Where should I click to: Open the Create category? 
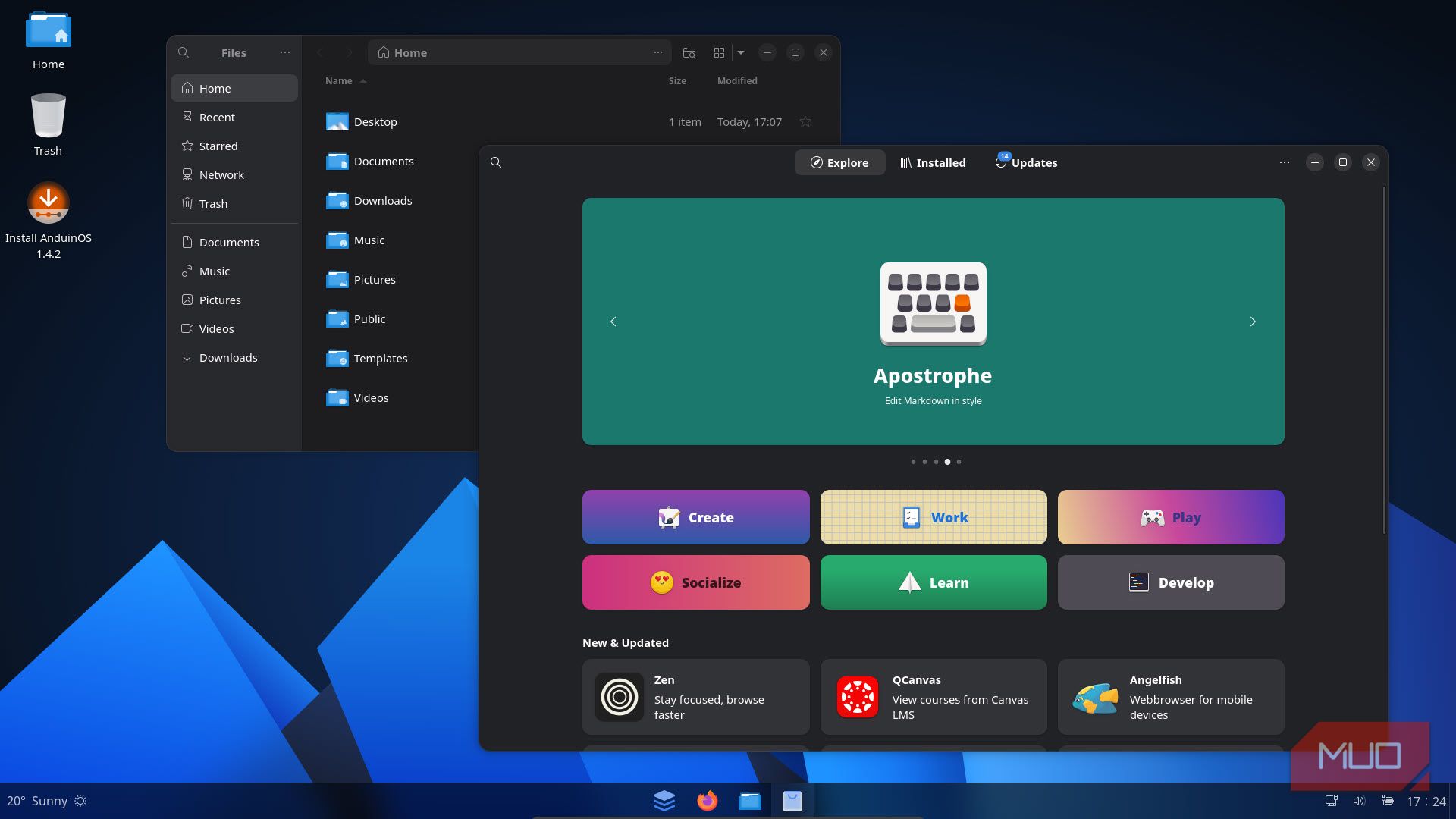[695, 517]
